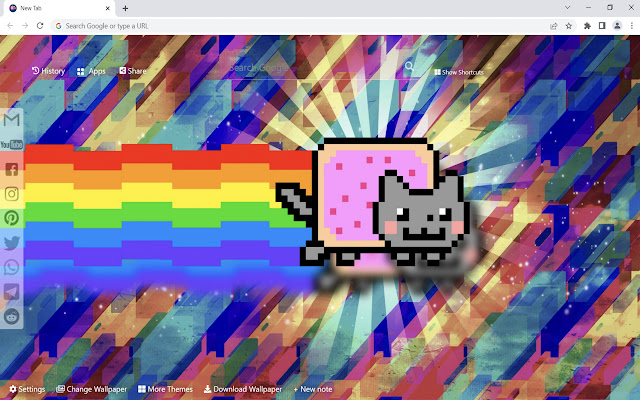Open the Chrome profile avatar

click(617, 26)
